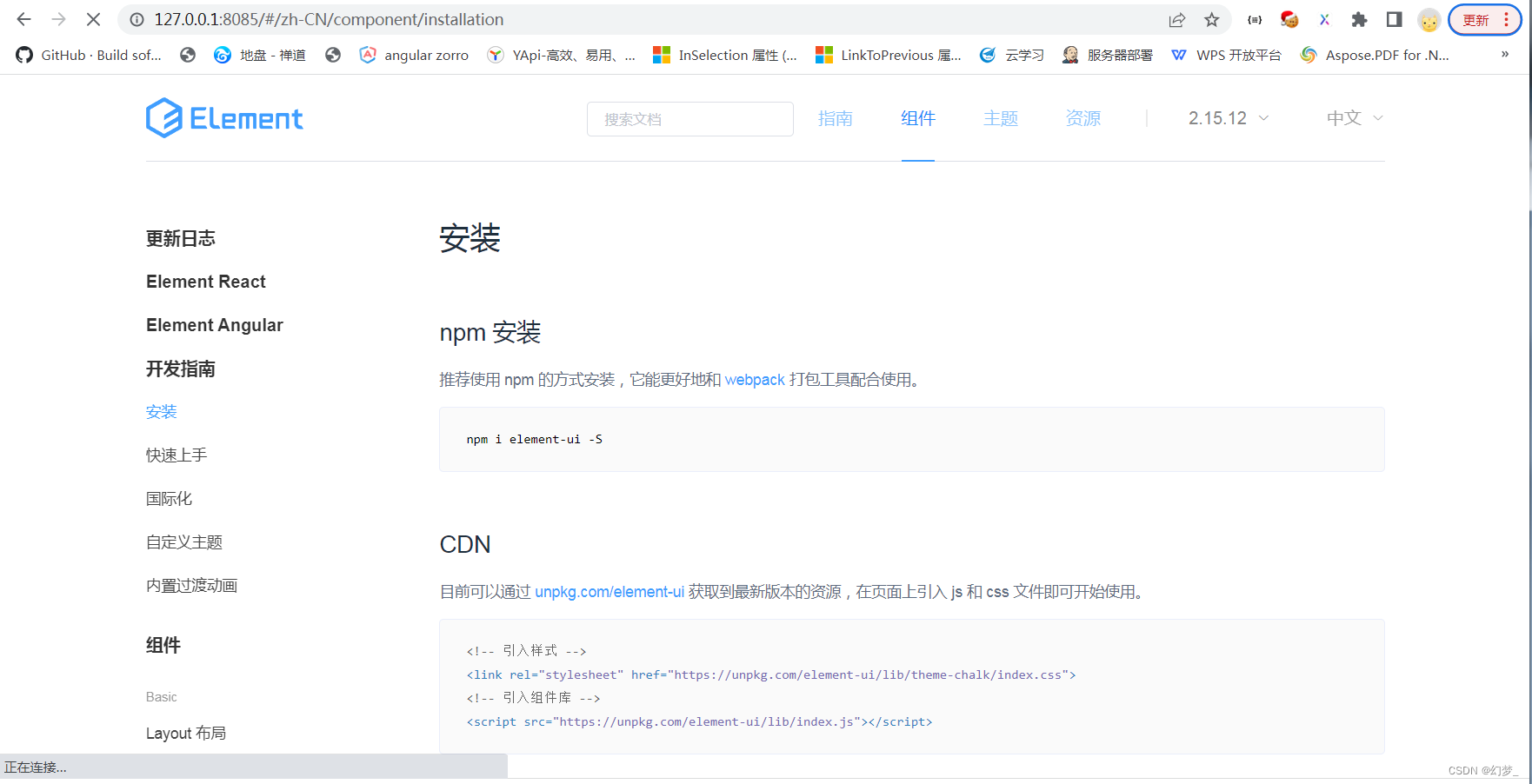Image resolution: width=1532 pixels, height=784 pixels.
Task: Open the Santa hat extension icon
Action: pyautogui.click(x=1289, y=19)
